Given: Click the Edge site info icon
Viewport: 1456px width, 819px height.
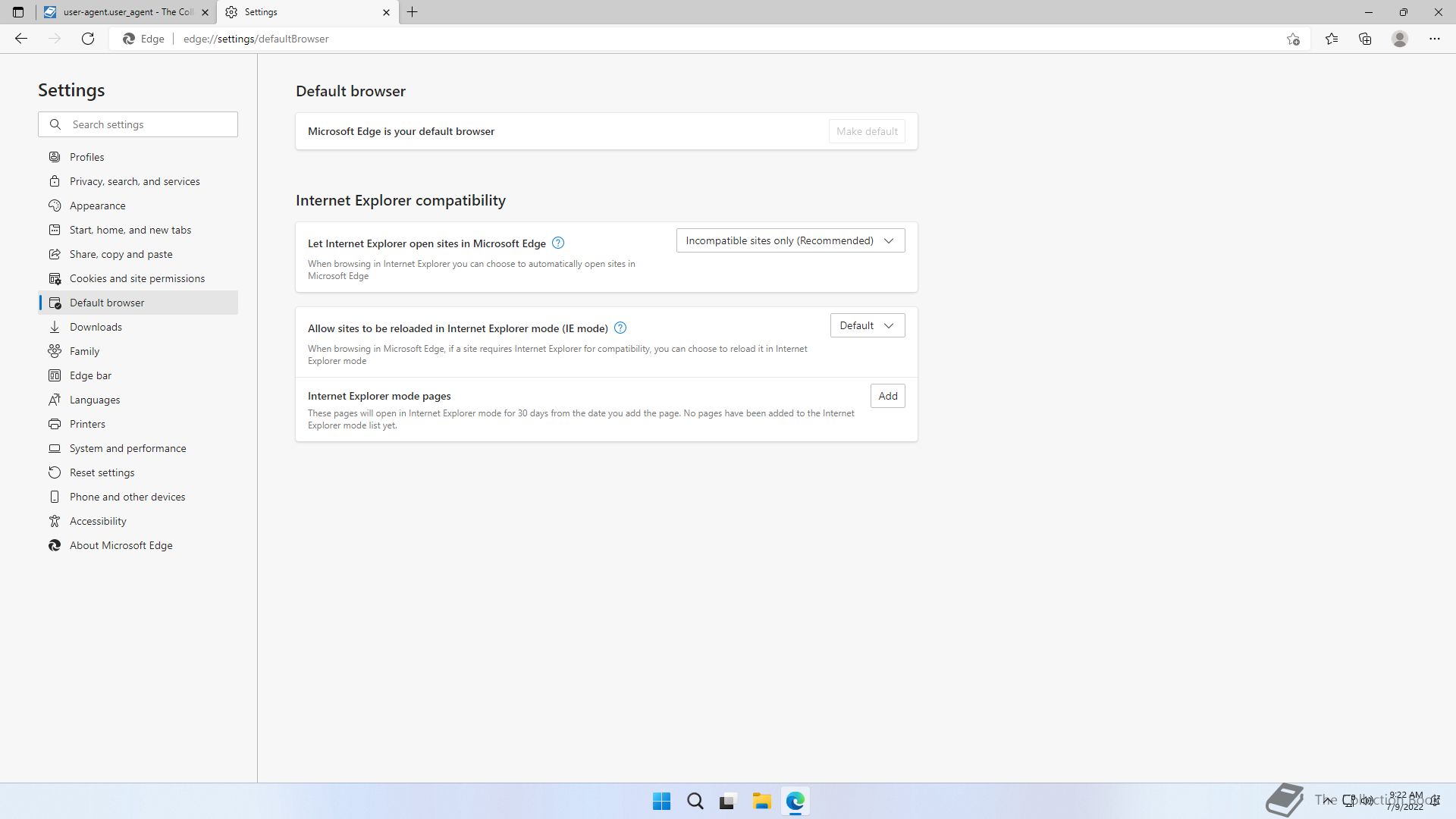Looking at the screenshot, I should (144, 39).
